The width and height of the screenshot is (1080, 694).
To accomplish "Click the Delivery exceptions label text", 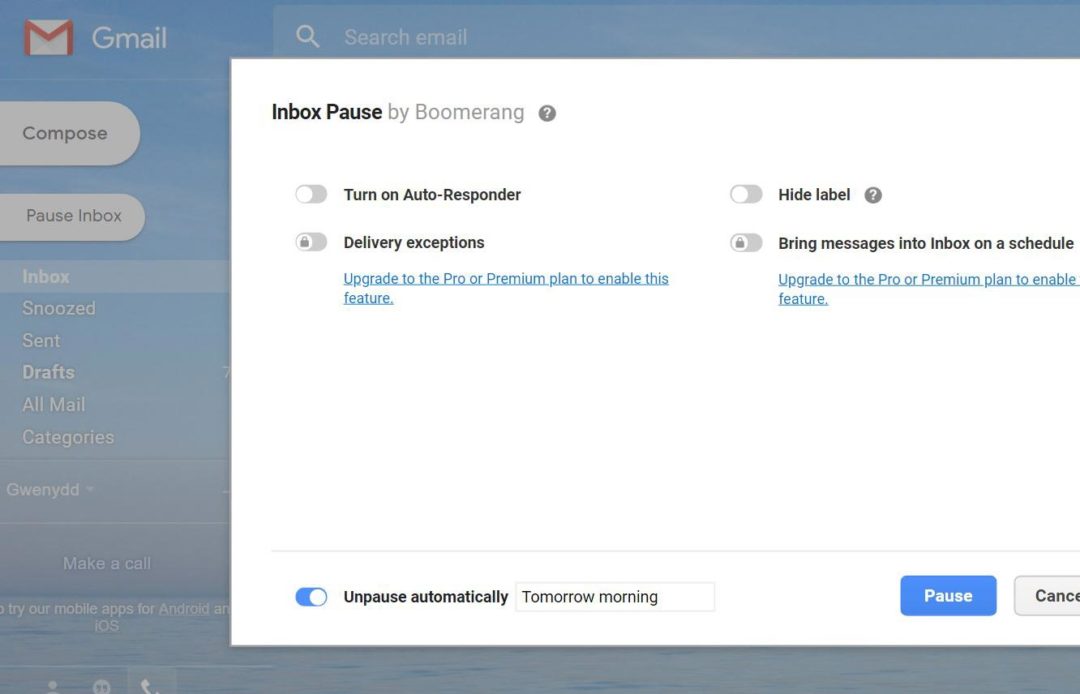I will (x=414, y=242).
